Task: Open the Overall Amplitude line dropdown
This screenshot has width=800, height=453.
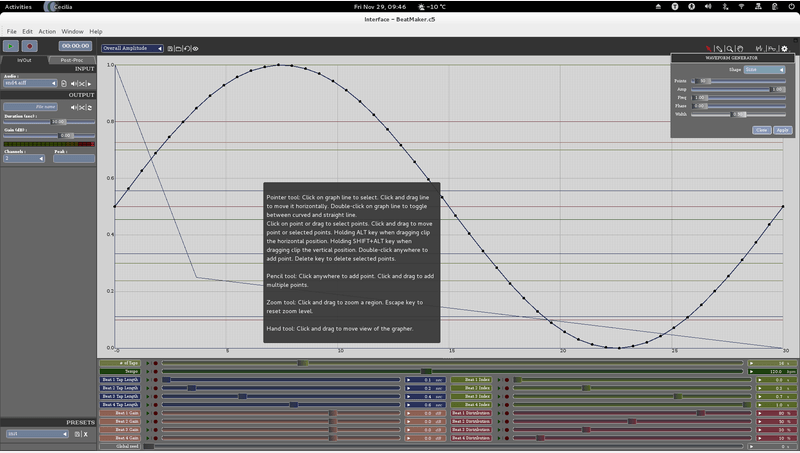Action: [132, 48]
